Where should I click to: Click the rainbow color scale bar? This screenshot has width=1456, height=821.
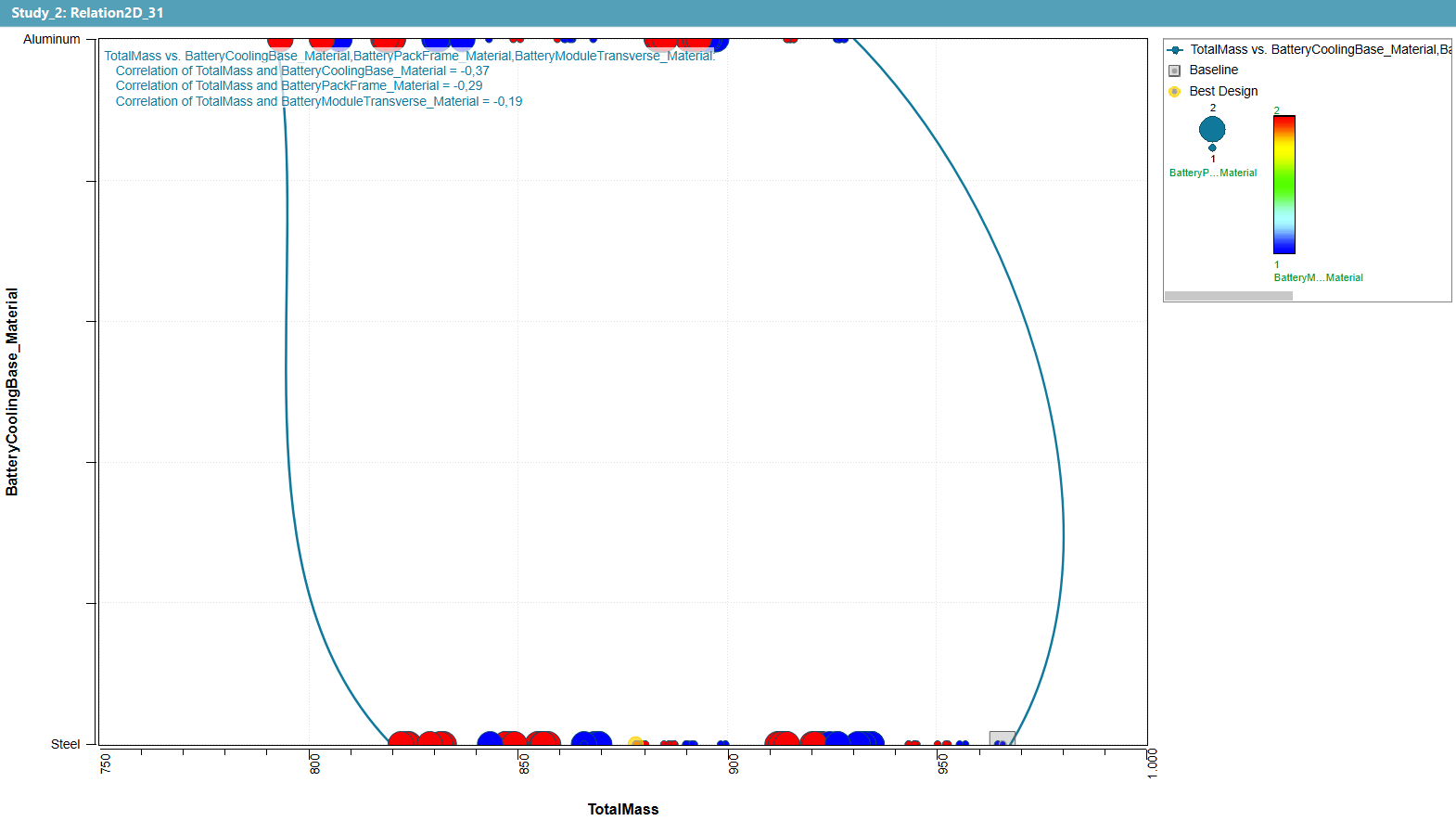[x=1284, y=185]
